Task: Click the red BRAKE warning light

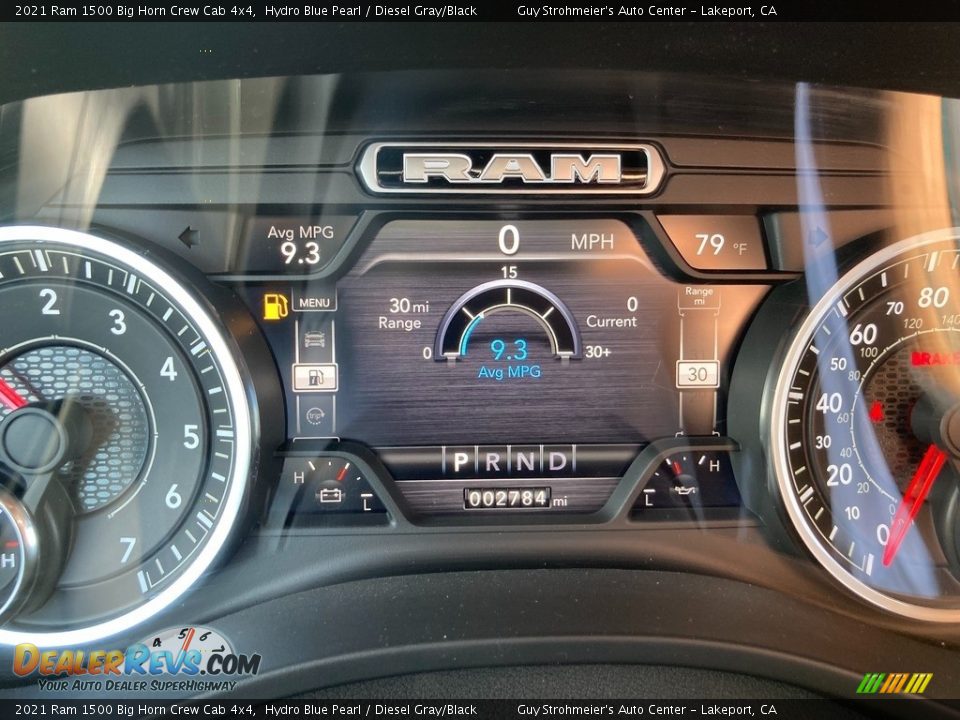Action: click(935, 358)
